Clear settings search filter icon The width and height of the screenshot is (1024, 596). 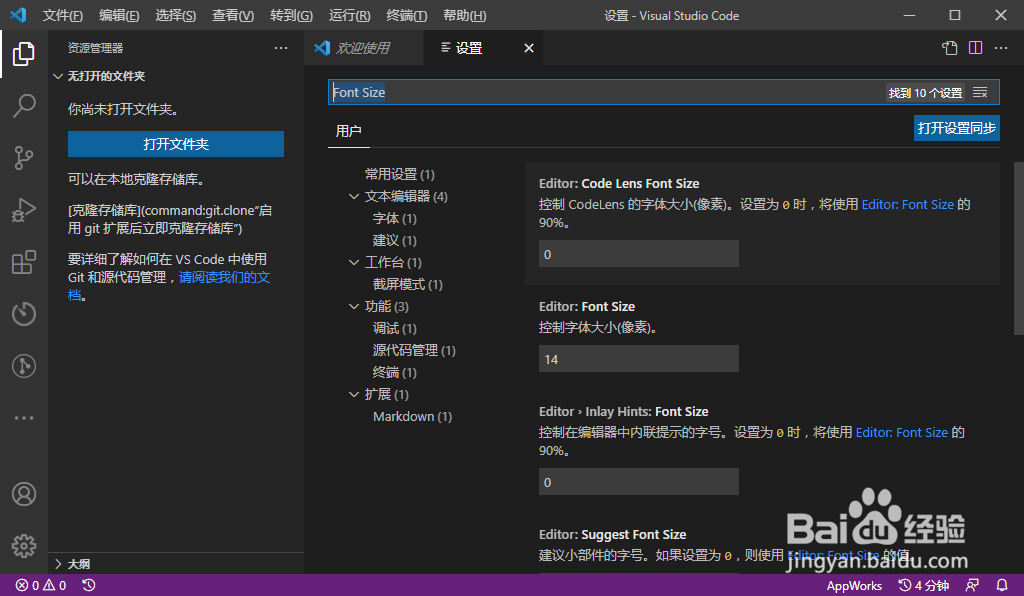point(980,93)
